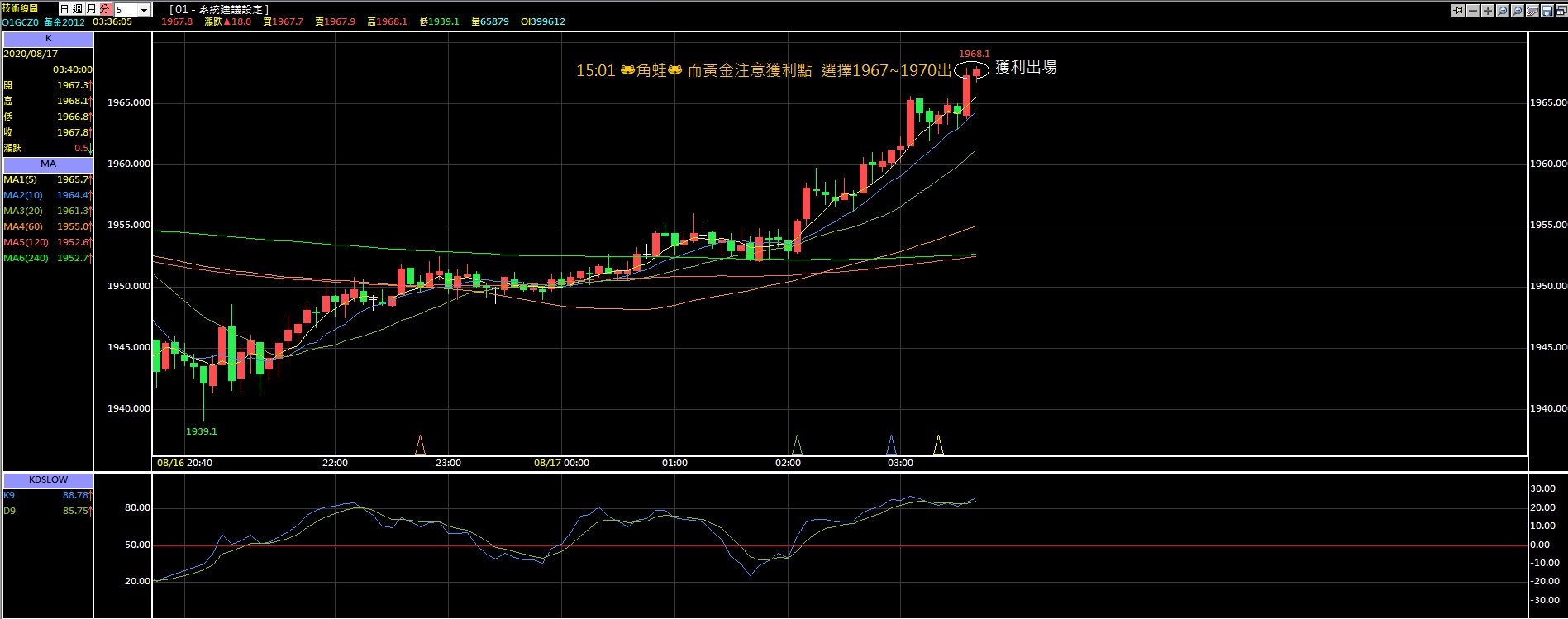
Task: Click the 黃金2012 contract name
Action: coord(64,21)
